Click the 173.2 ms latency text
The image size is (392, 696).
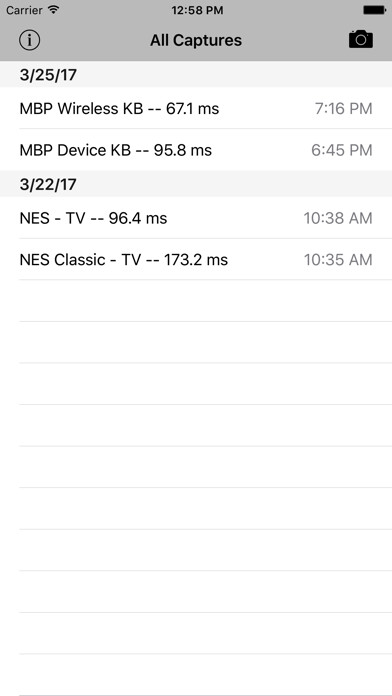click(x=196, y=260)
